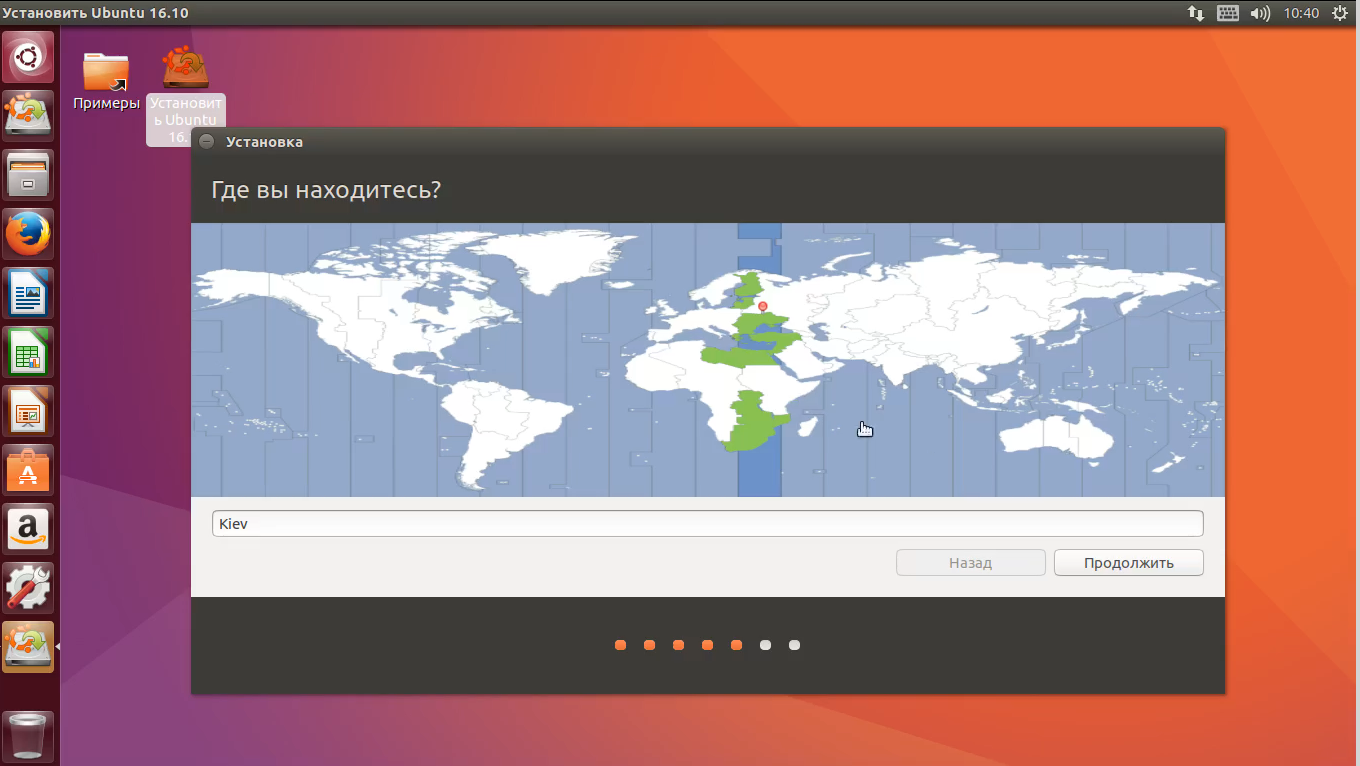Select the Установить Ubuntu desktop icon
The image size is (1360, 766).
186,80
